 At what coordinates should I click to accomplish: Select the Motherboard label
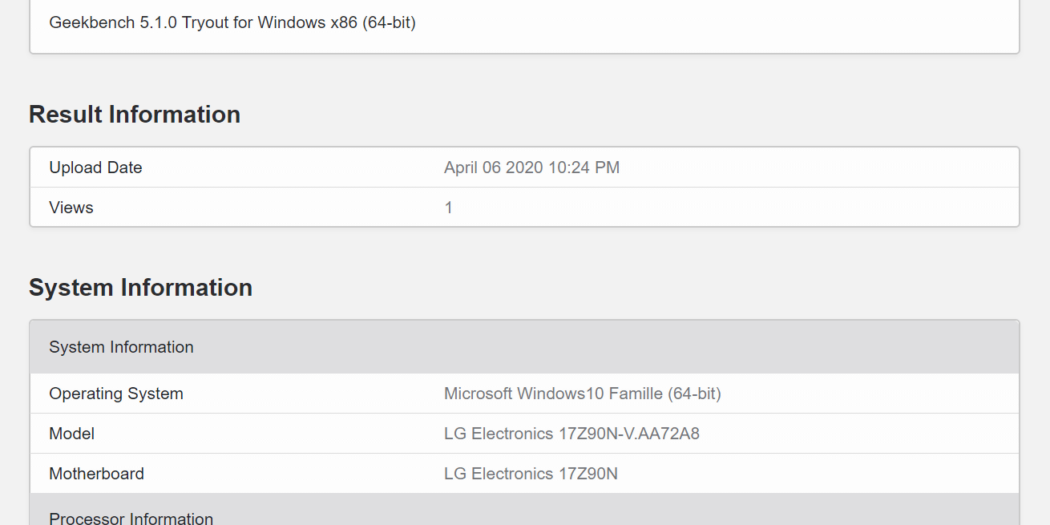pyautogui.click(x=96, y=474)
